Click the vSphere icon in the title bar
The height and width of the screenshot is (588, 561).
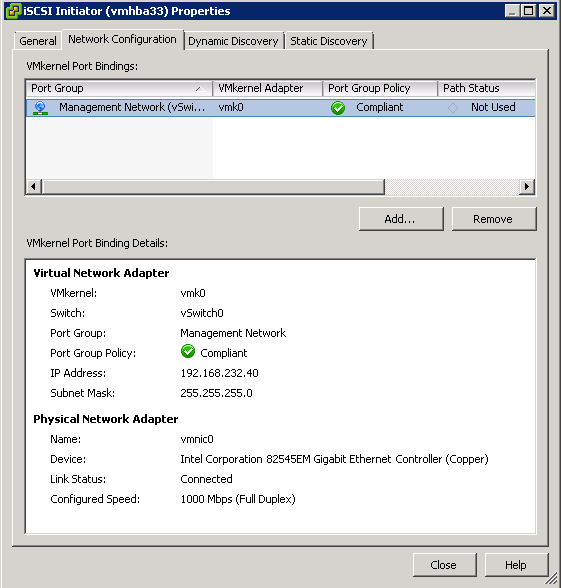click(x=13, y=11)
